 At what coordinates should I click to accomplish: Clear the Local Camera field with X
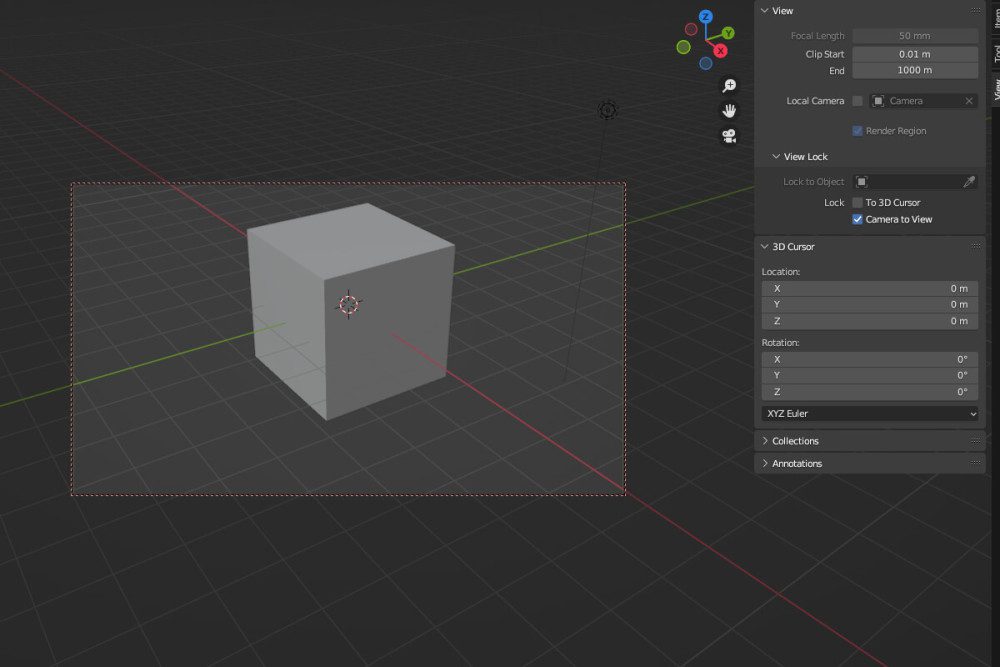point(969,101)
